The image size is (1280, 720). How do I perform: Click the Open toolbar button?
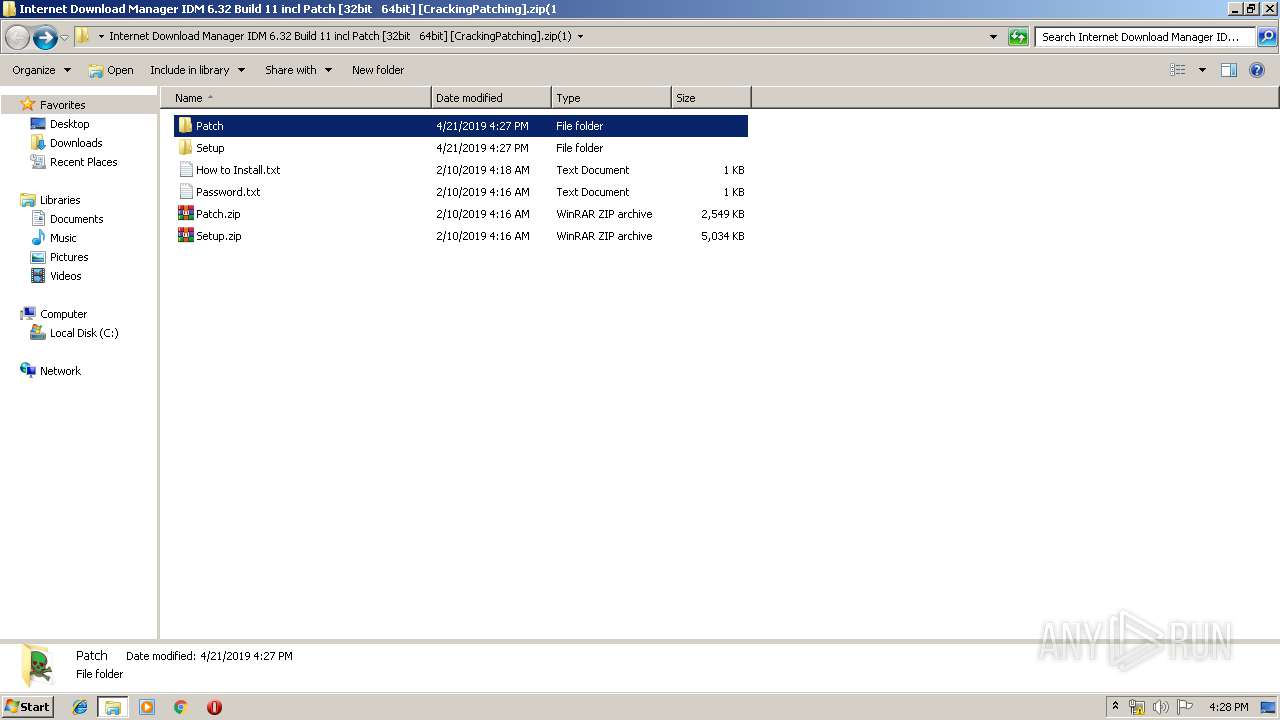point(111,70)
